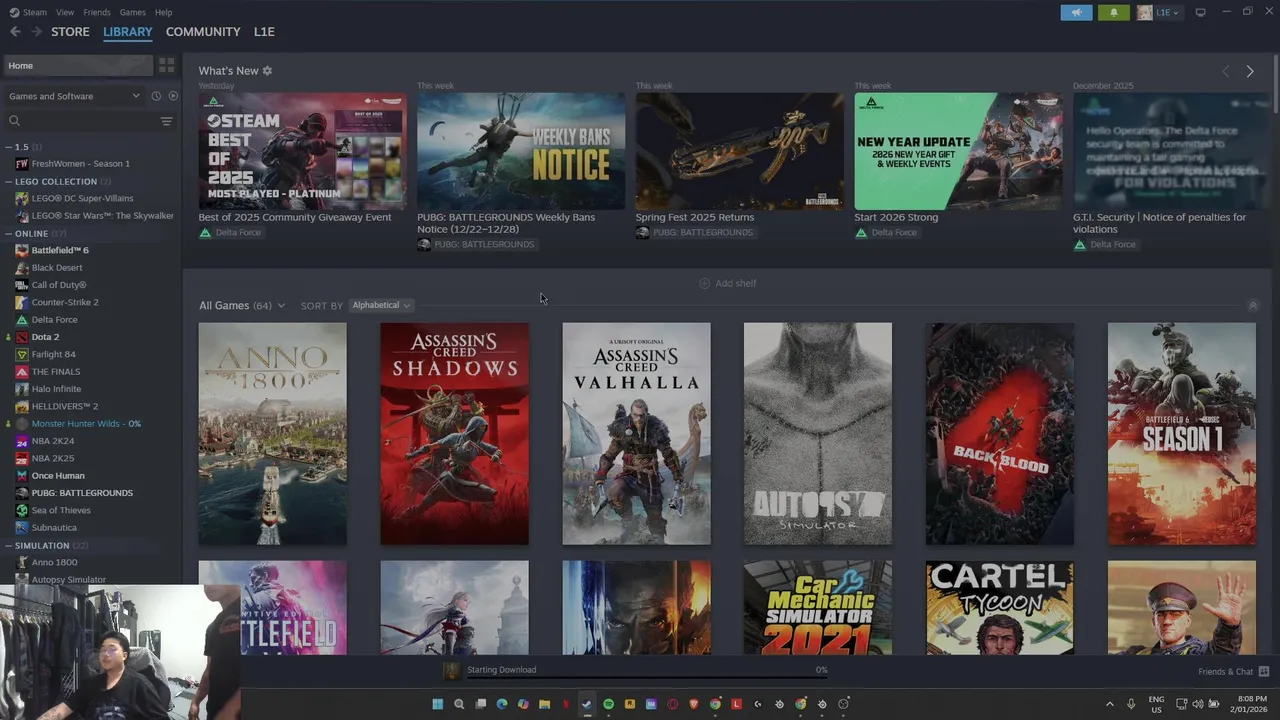Collapse the All Games shelf chevron

click(x=1252, y=305)
